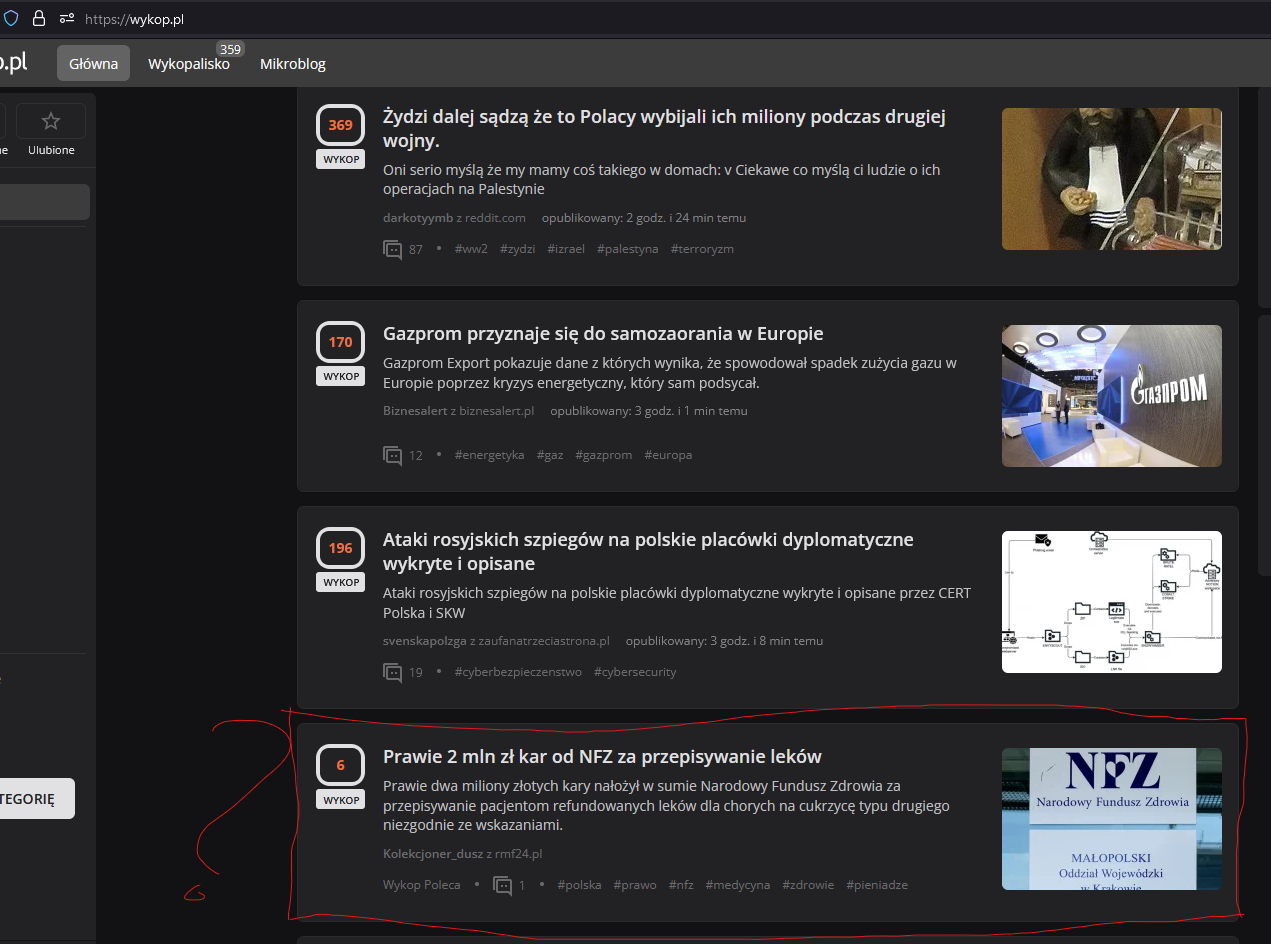Open the Gazprom article headline link

pos(603,333)
